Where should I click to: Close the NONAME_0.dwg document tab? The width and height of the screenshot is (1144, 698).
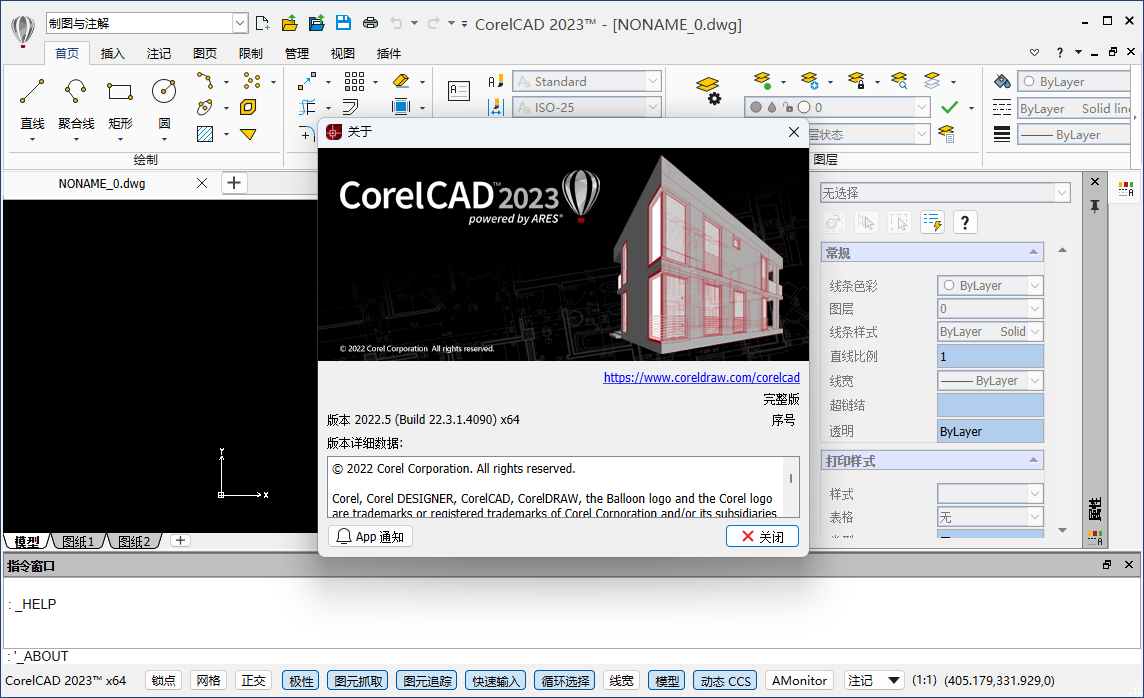202,183
